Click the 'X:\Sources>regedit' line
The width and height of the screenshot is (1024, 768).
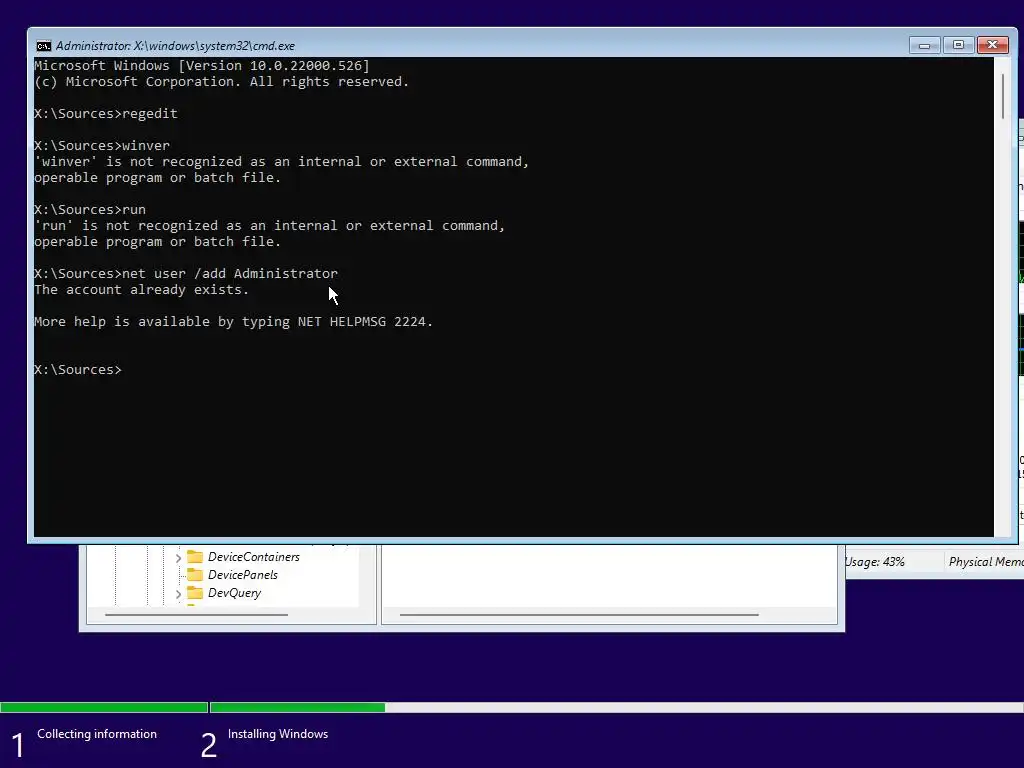106,114
